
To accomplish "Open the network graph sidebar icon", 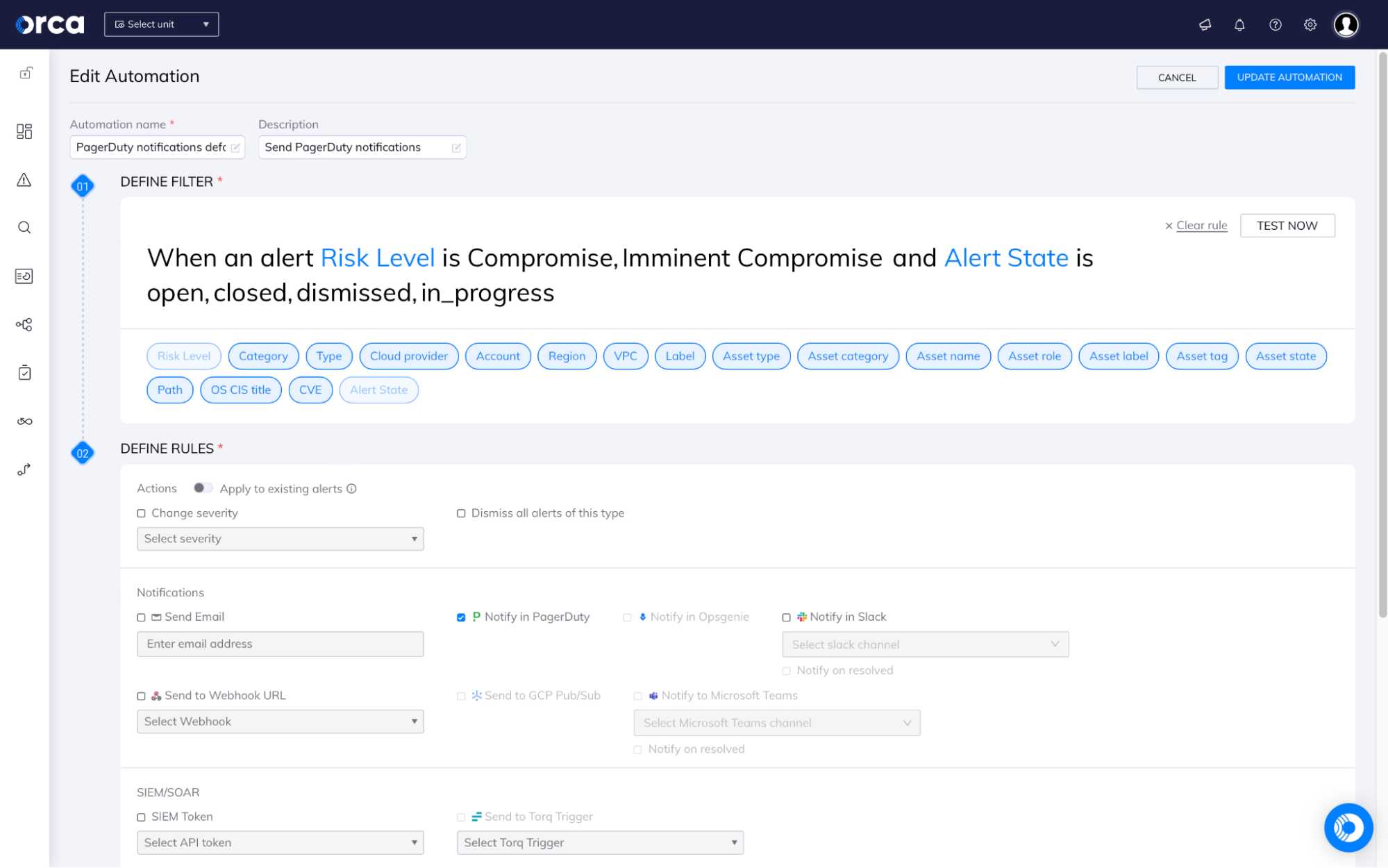I will click(24, 324).
